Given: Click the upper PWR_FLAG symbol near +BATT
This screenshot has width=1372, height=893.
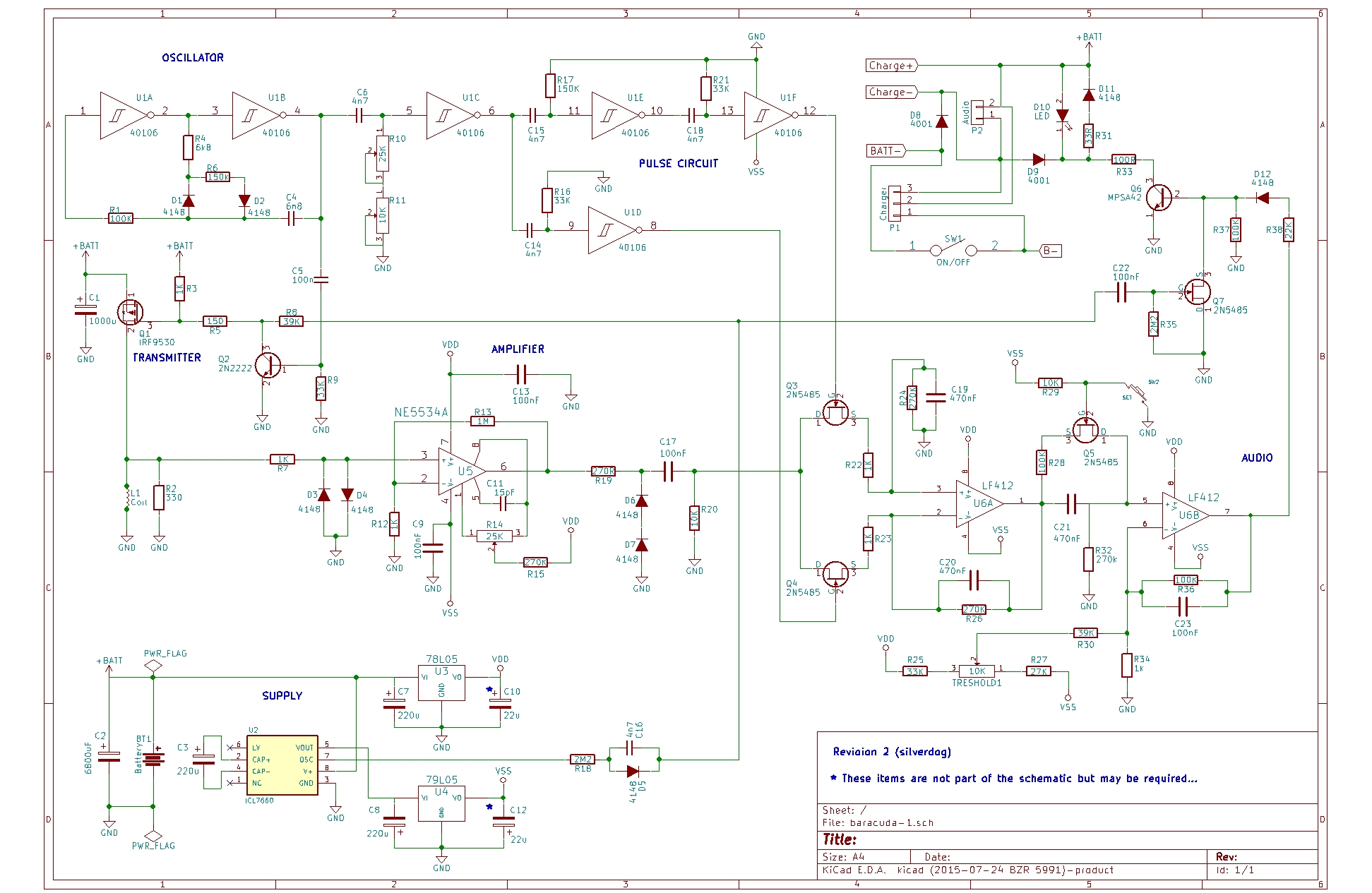Looking at the screenshot, I should (153, 665).
